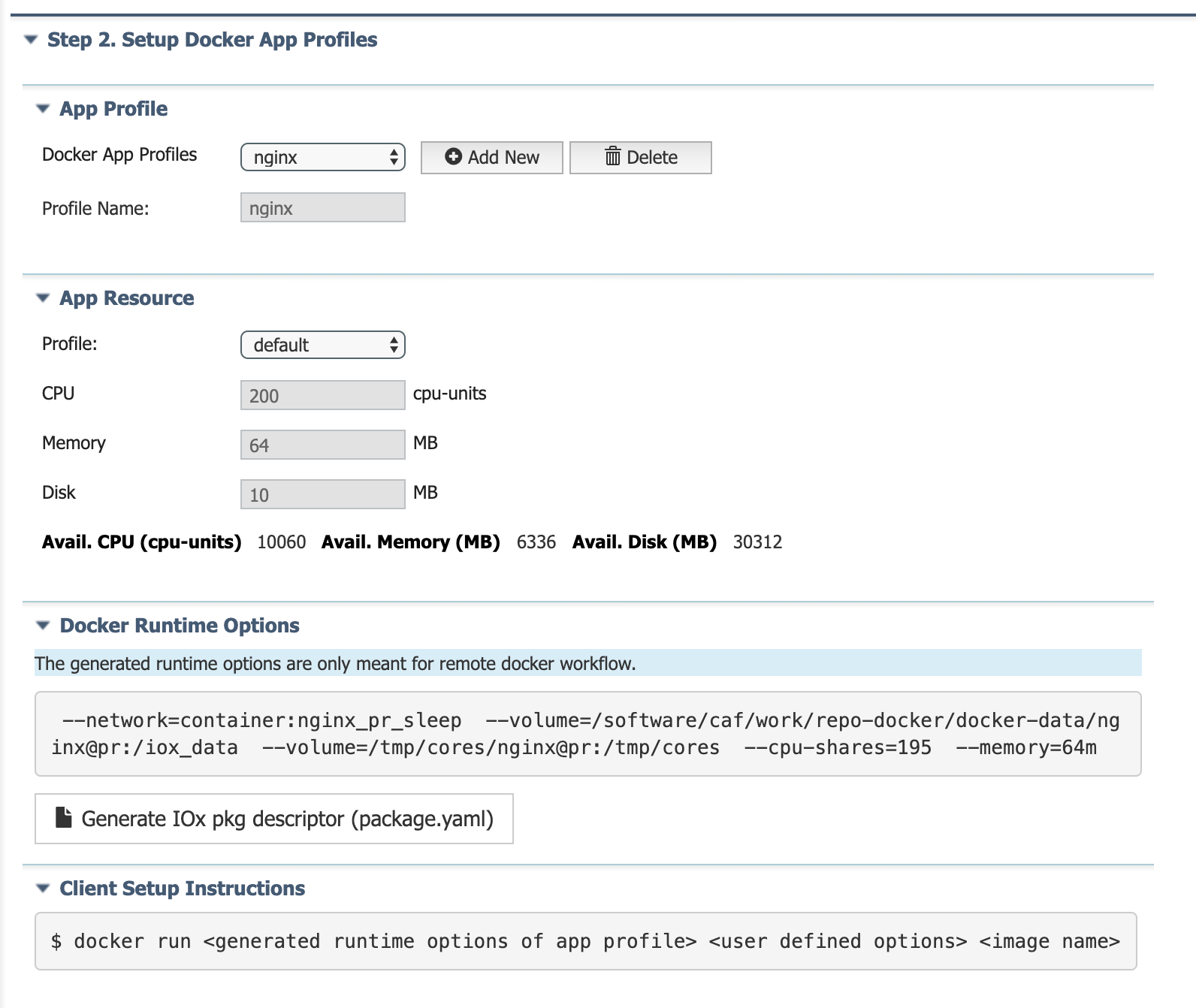Click the Avail. CPU value 10060
1196x1008 pixels.
tap(282, 542)
